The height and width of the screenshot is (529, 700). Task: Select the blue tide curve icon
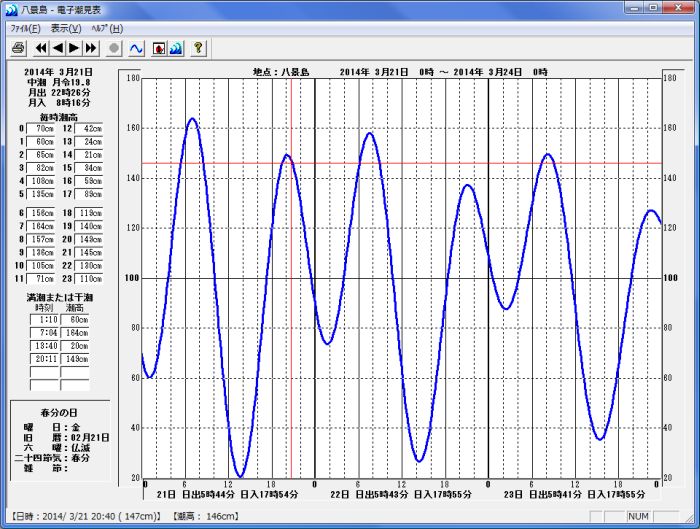click(x=137, y=47)
